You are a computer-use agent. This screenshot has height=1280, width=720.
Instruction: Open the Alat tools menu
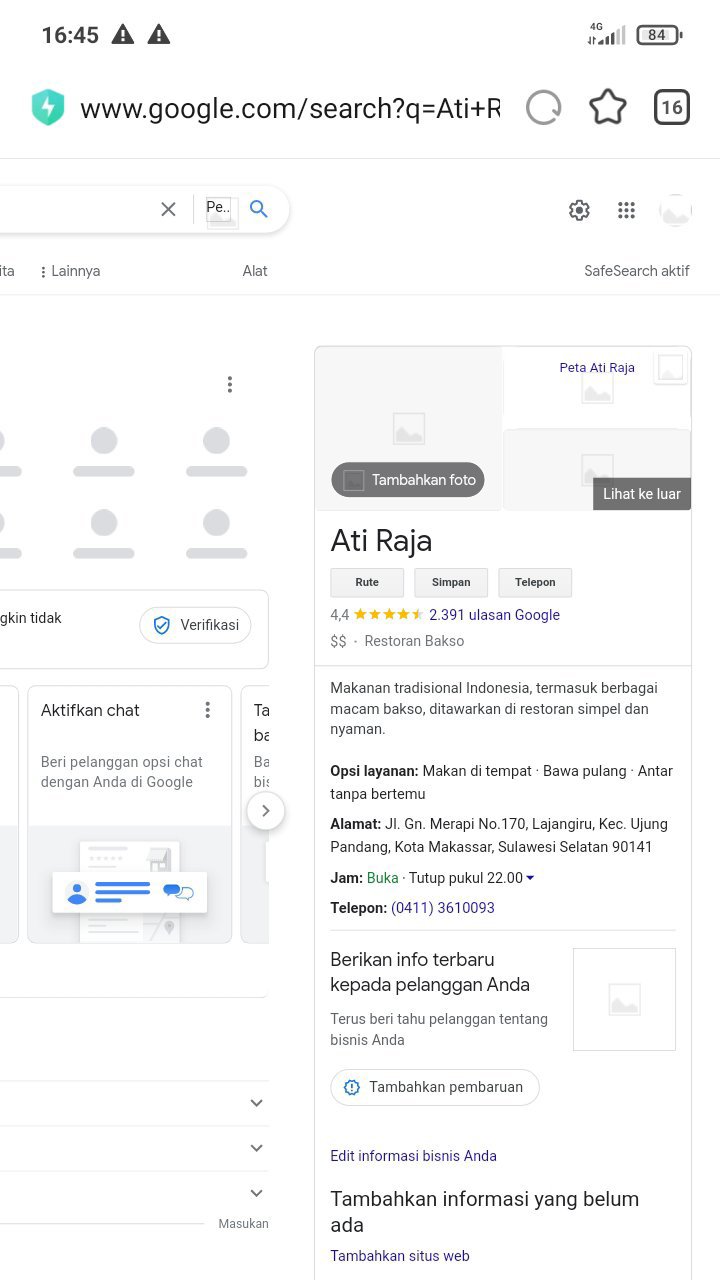click(x=255, y=271)
